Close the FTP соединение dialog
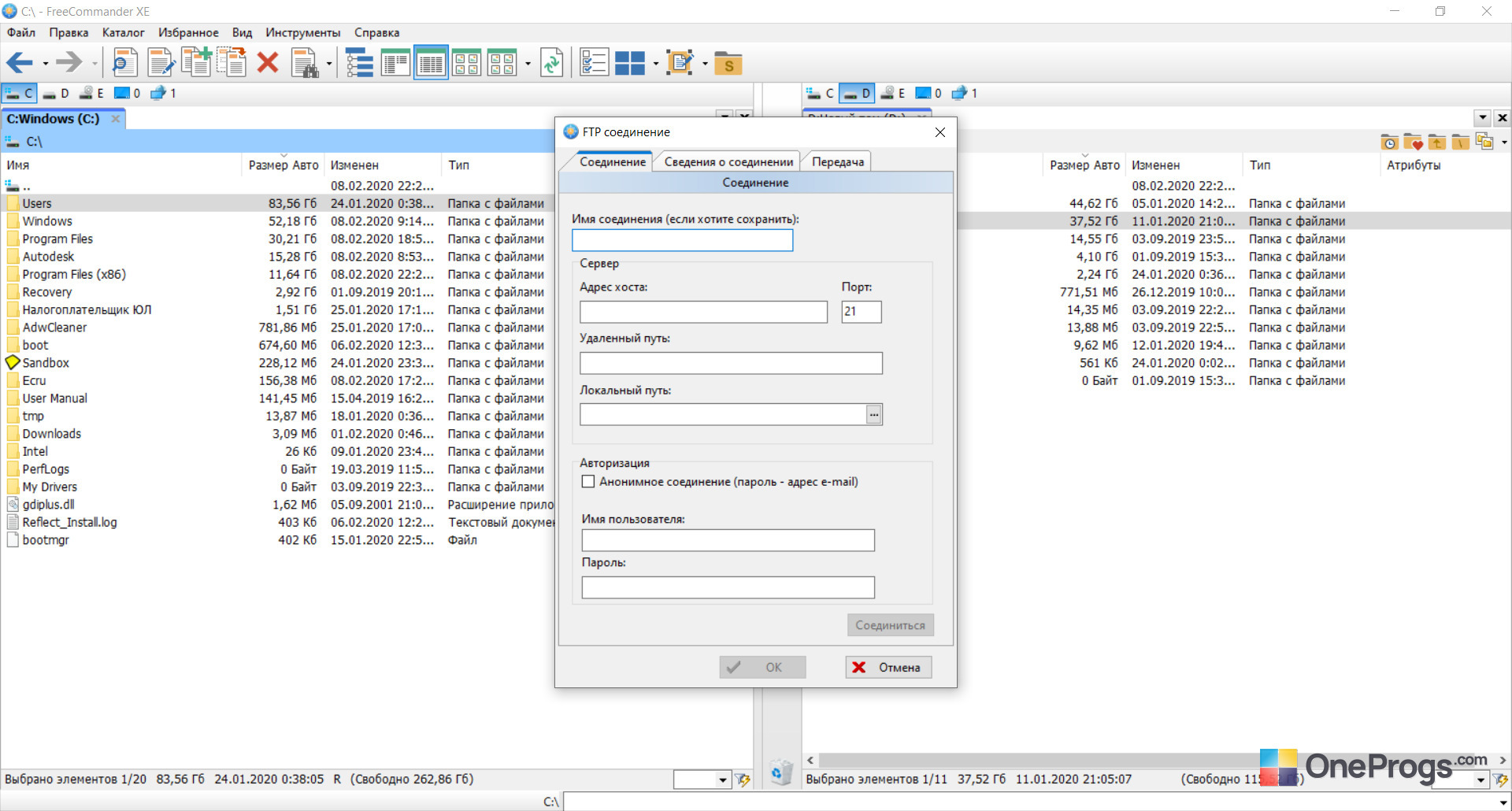Viewport: 1512px width, 811px height. click(x=940, y=132)
